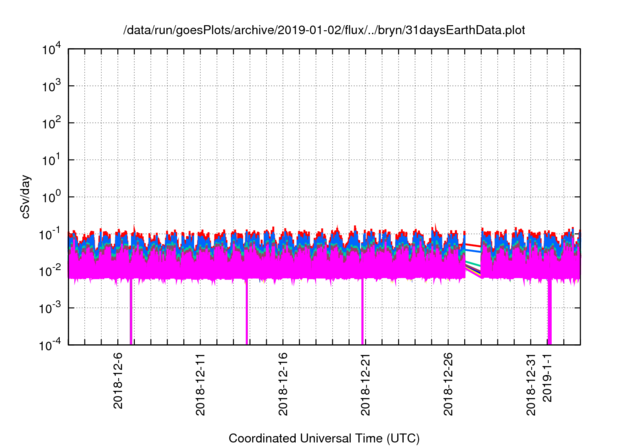Click the cSv/day y-axis label
This screenshot has width=640, height=448.
(x=26, y=196)
